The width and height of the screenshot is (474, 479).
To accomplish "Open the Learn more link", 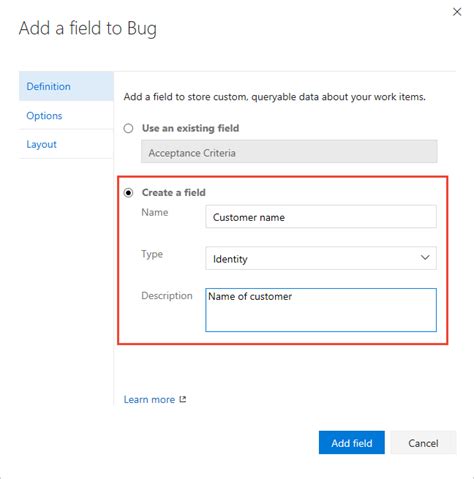I will [x=149, y=399].
